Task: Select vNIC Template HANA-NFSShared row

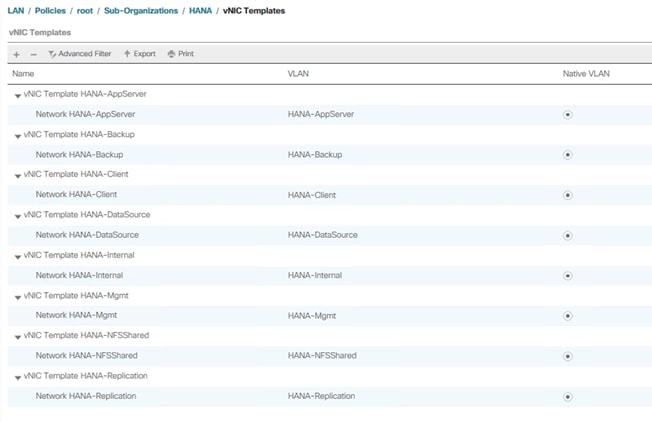Action: (x=330, y=336)
